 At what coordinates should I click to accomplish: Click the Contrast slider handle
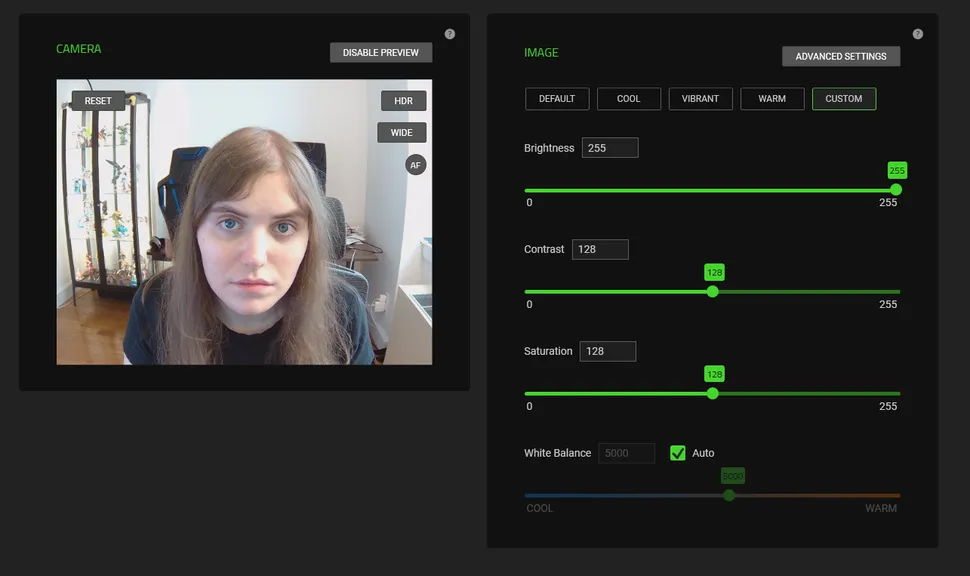713,292
